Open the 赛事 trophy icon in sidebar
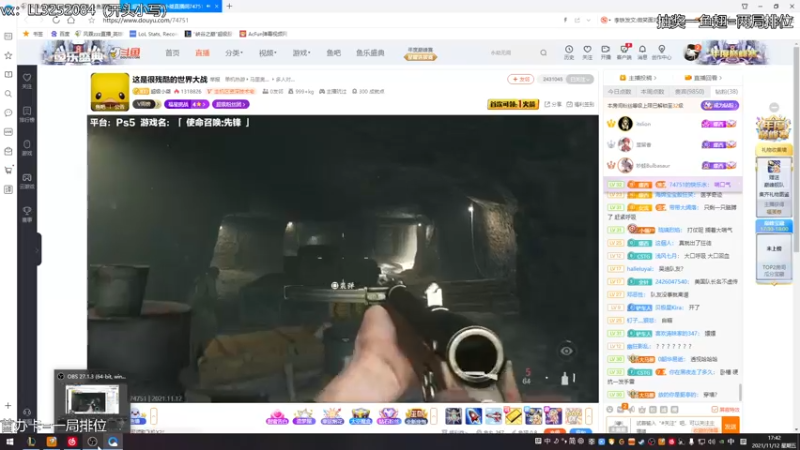Image resolution: width=800 pixels, height=450 pixels. coord(27,214)
